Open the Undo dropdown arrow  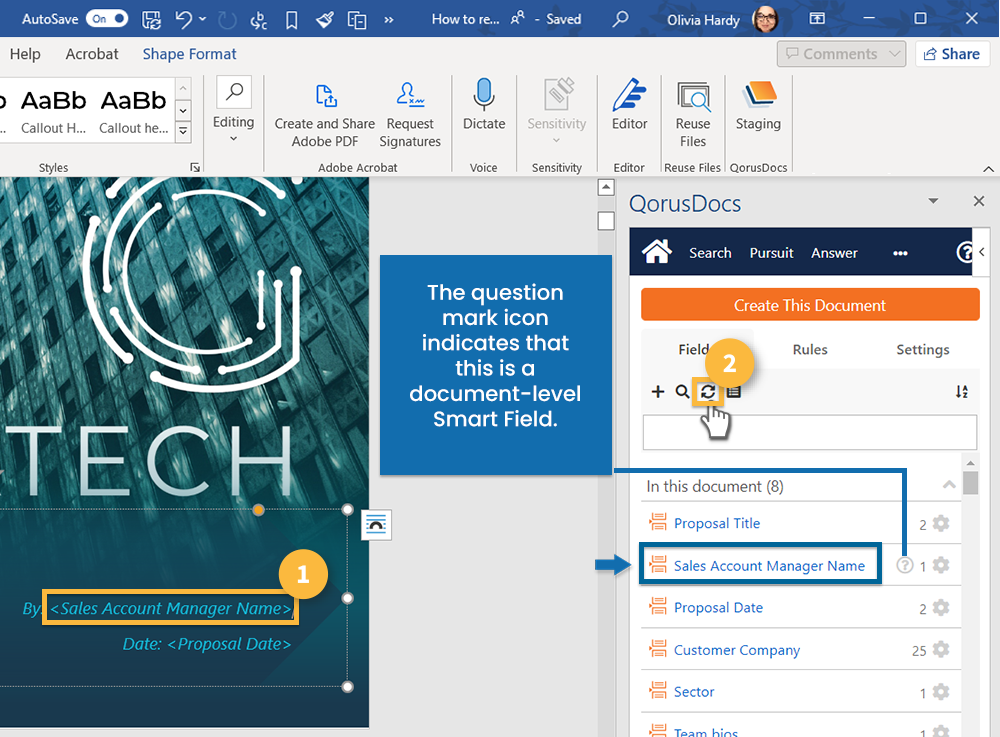point(203,18)
